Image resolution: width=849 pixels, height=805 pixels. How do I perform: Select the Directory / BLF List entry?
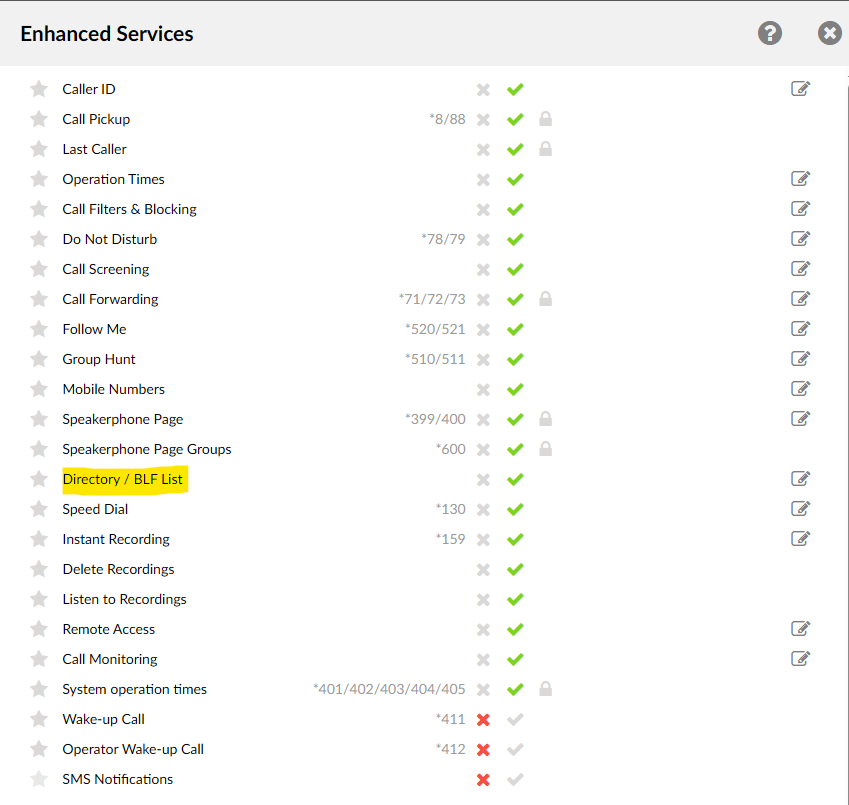click(x=122, y=479)
